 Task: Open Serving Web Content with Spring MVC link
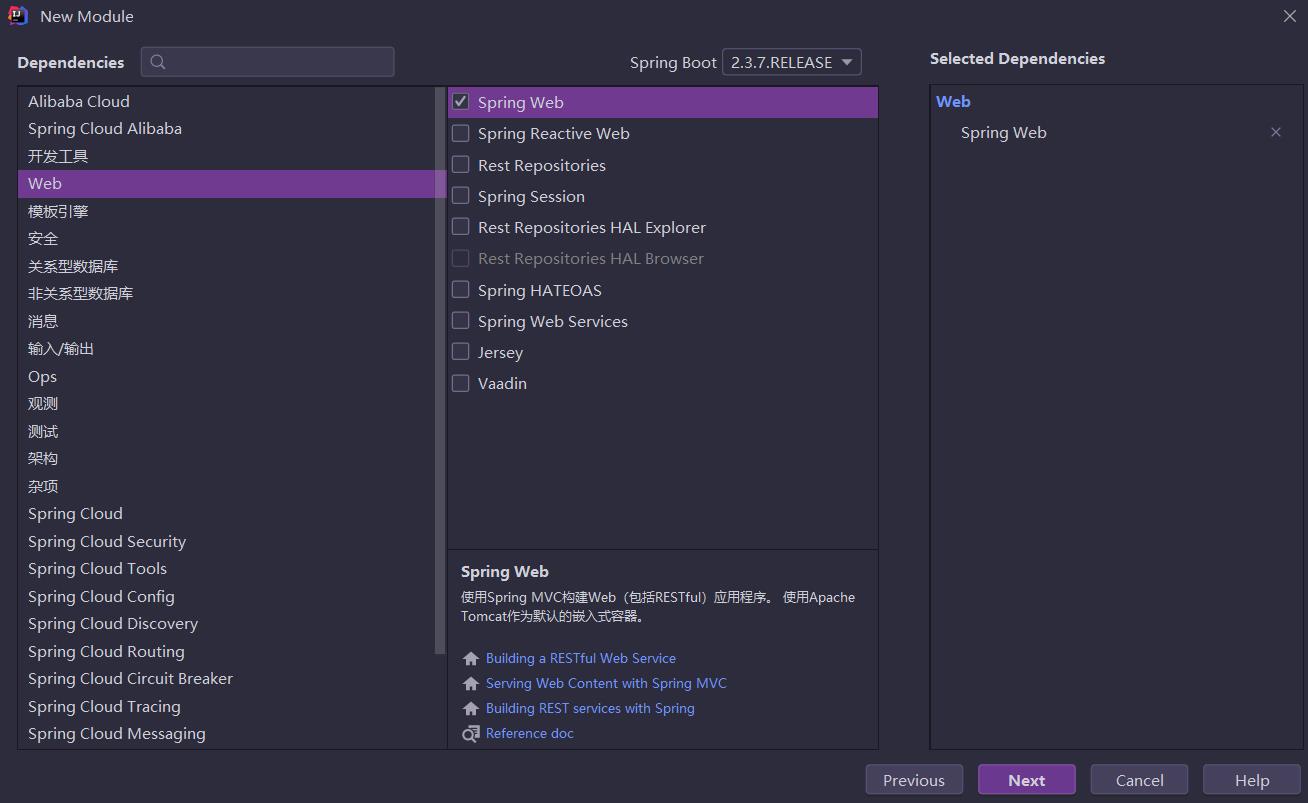tap(606, 683)
